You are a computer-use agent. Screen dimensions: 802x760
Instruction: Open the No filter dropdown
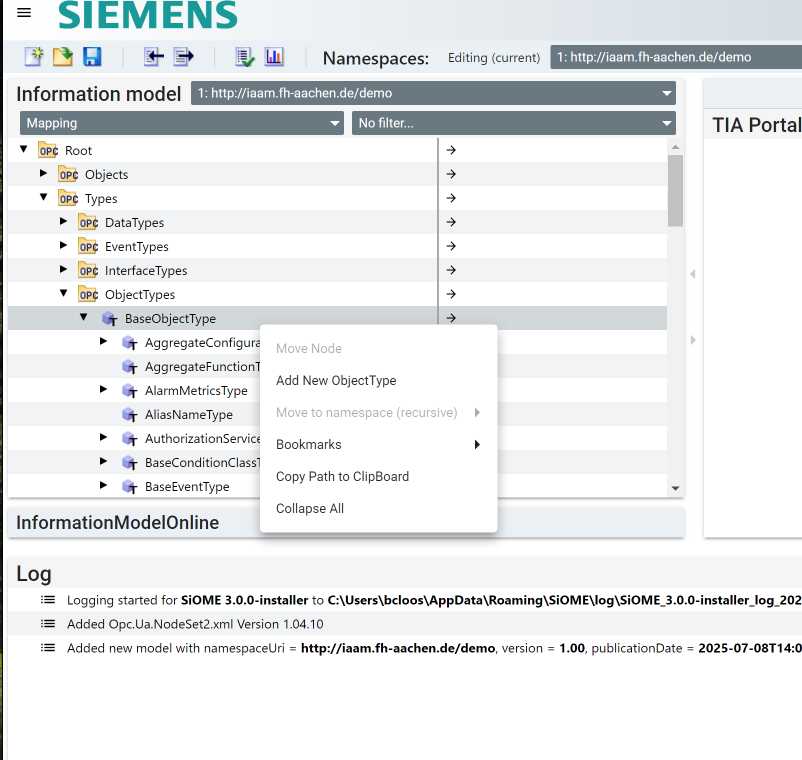(513, 123)
